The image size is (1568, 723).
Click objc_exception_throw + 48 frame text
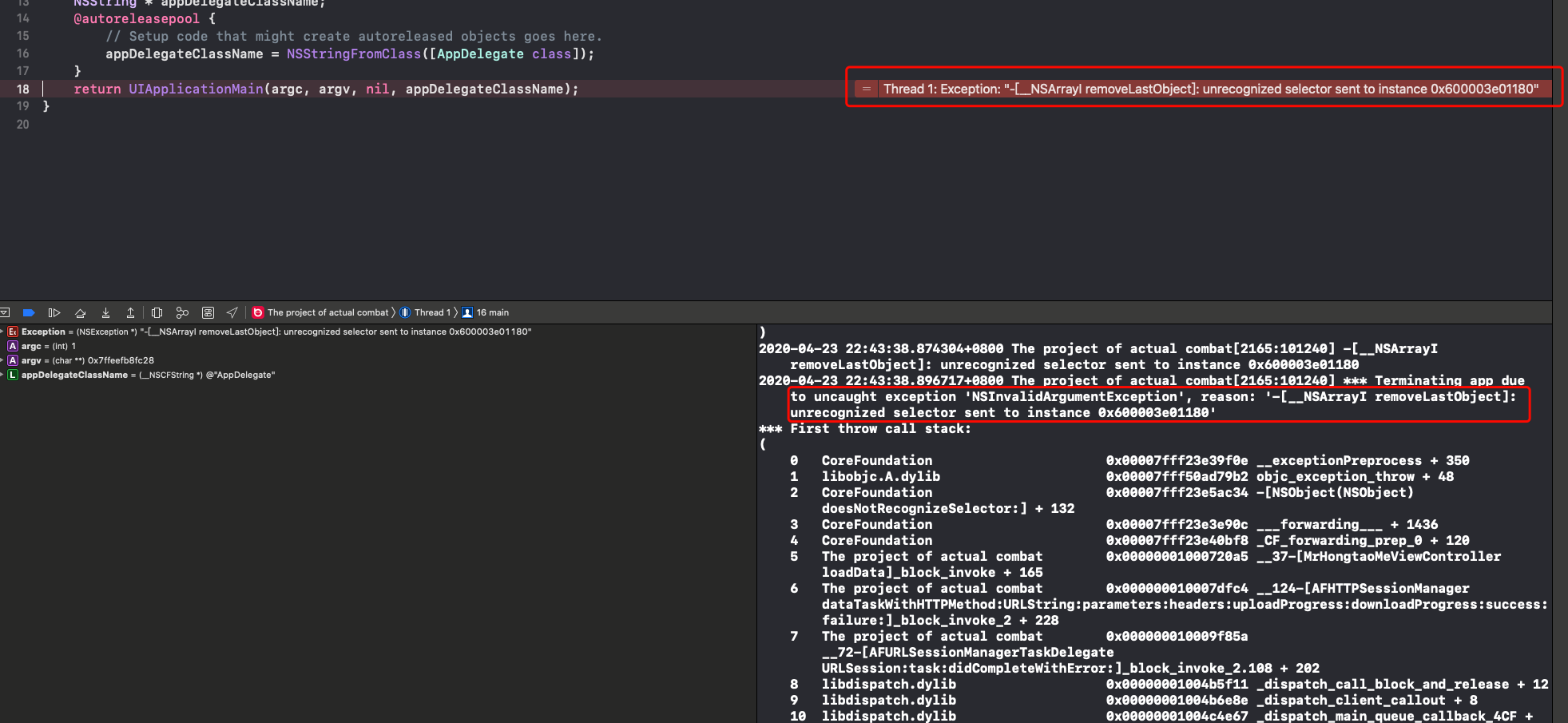1355,476
